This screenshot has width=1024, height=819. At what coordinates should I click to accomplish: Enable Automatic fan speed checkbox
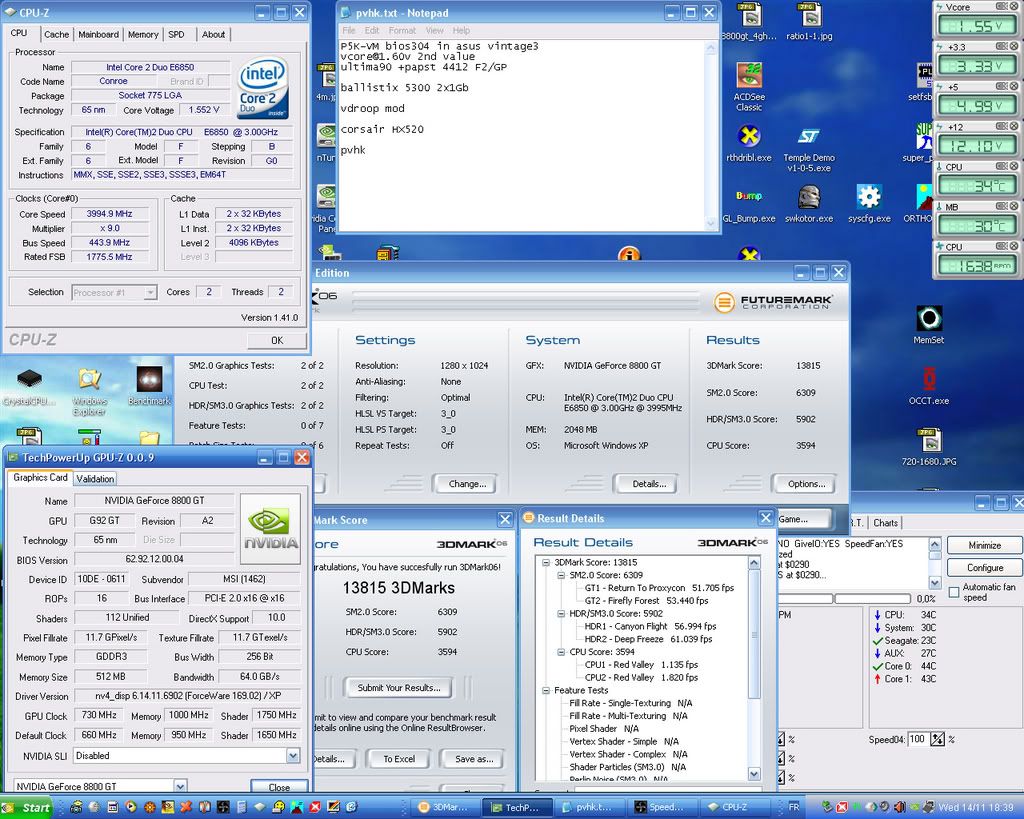coord(954,592)
